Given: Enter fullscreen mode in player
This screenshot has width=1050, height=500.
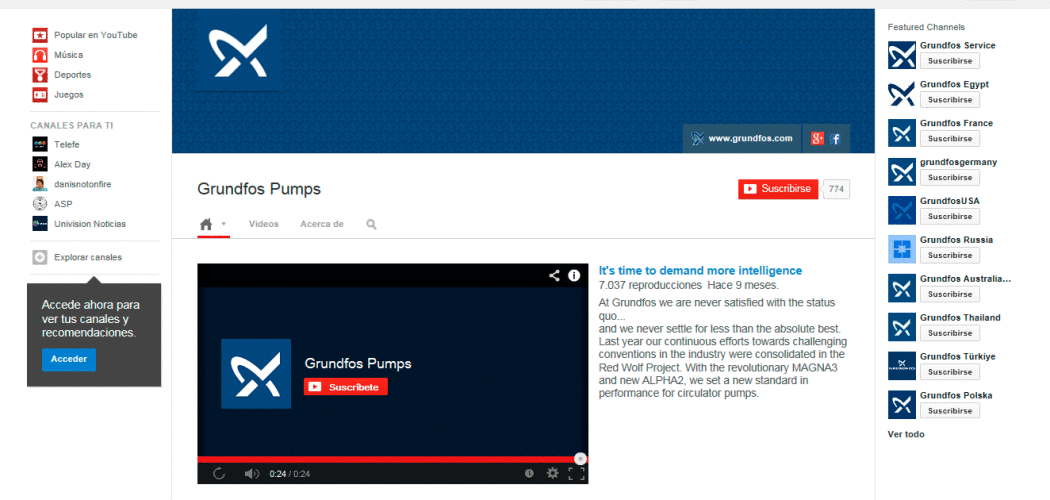Looking at the screenshot, I should 577,473.
